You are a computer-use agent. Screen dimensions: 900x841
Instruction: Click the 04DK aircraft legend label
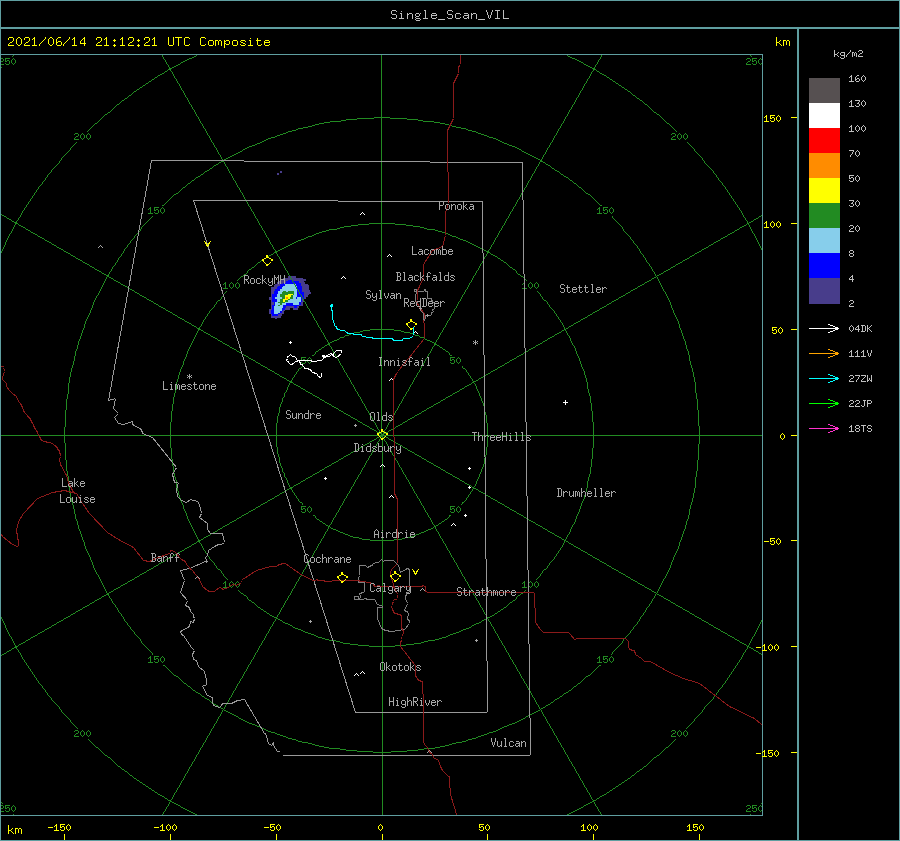pyautogui.click(x=860, y=329)
